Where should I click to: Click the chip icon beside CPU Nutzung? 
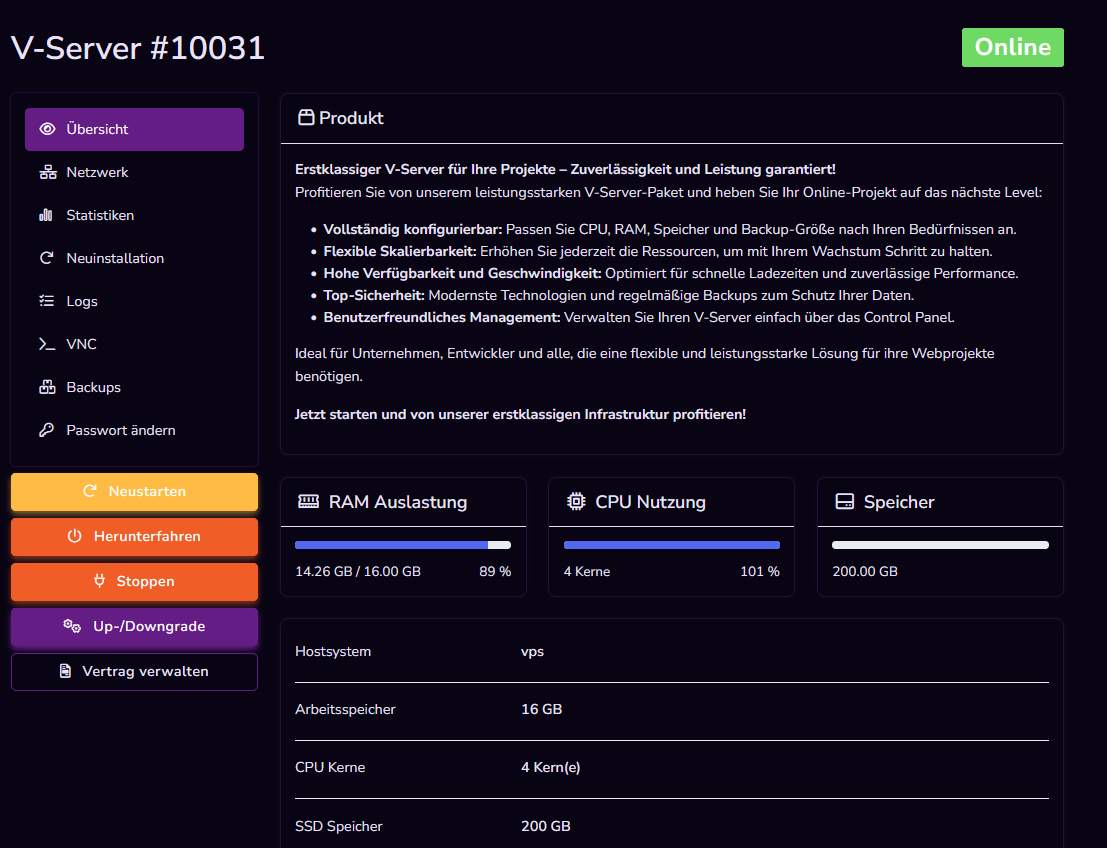click(576, 501)
